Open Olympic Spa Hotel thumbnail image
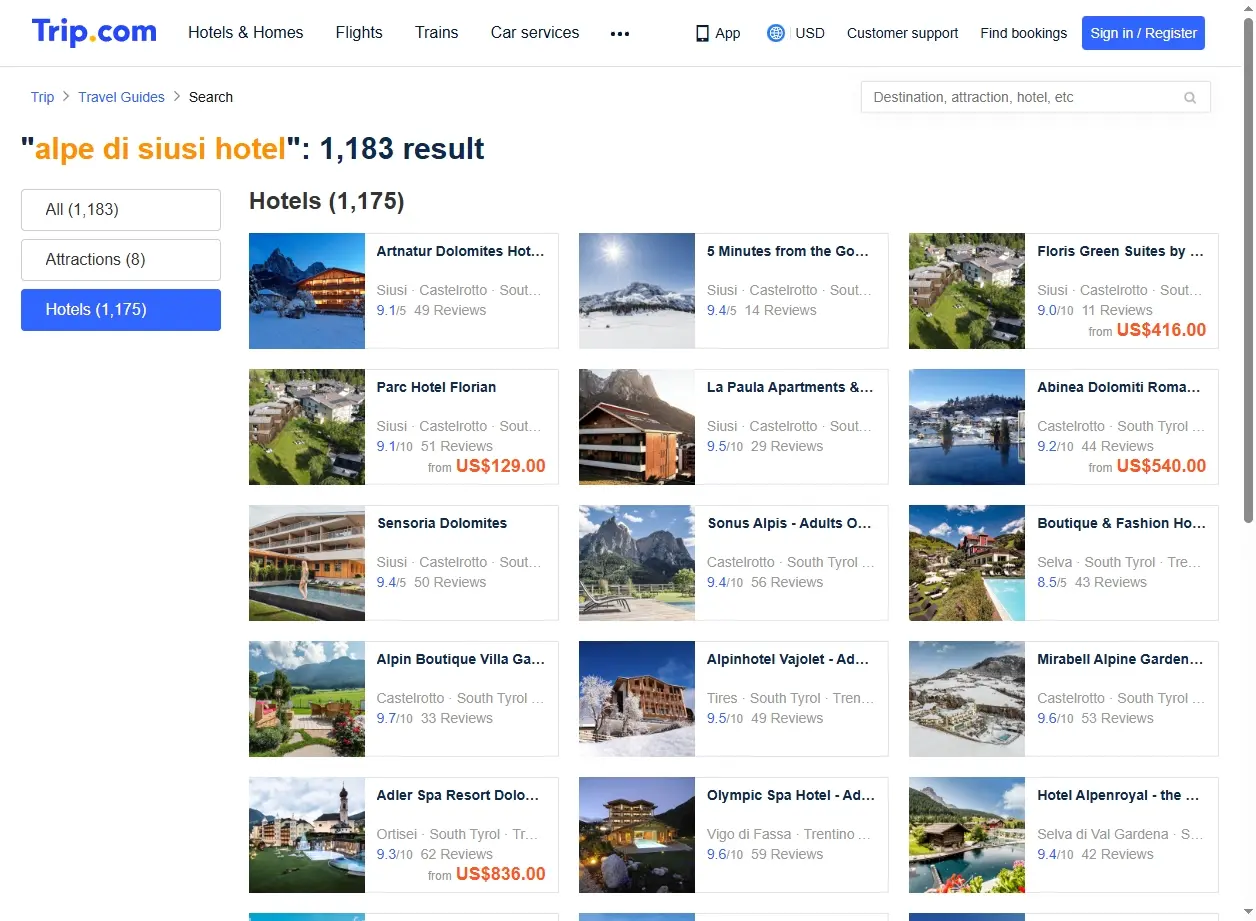This screenshot has width=1256, height=921. (637, 835)
